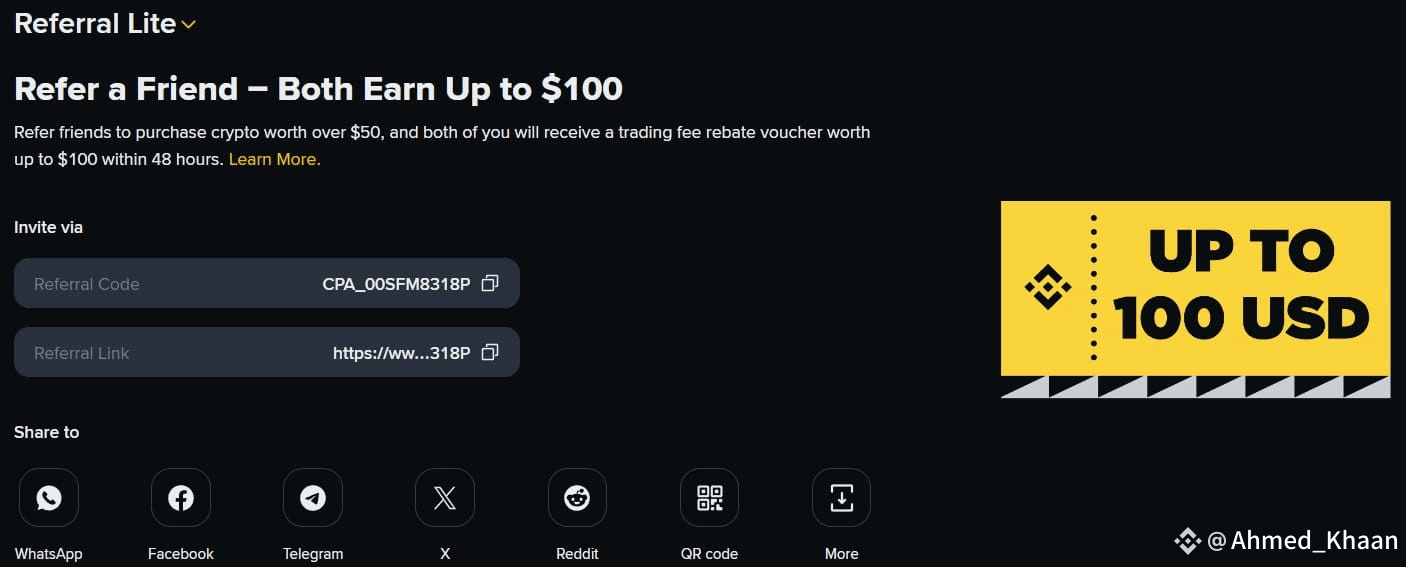Image resolution: width=1406 pixels, height=567 pixels.
Task: Open the Up to 100 USD voucher banner
Action: point(1195,300)
